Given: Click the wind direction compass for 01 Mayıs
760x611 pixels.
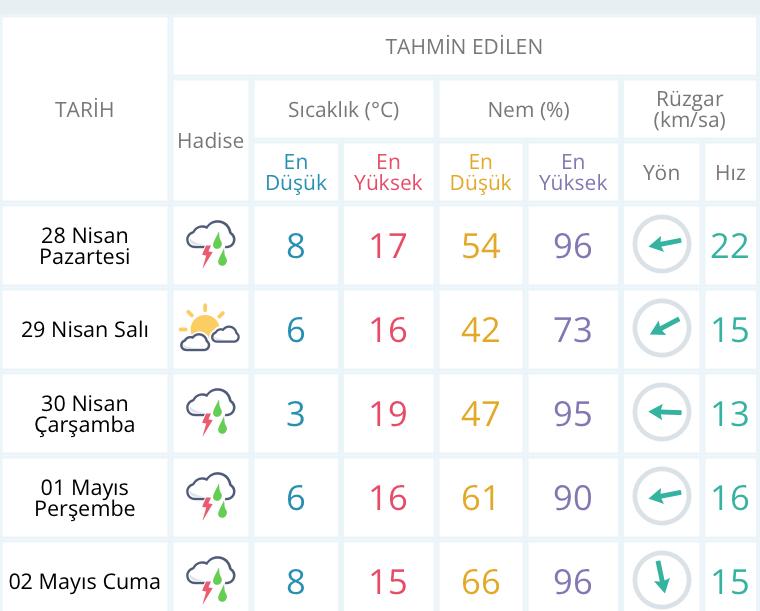Looking at the screenshot, I should (x=661, y=497).
